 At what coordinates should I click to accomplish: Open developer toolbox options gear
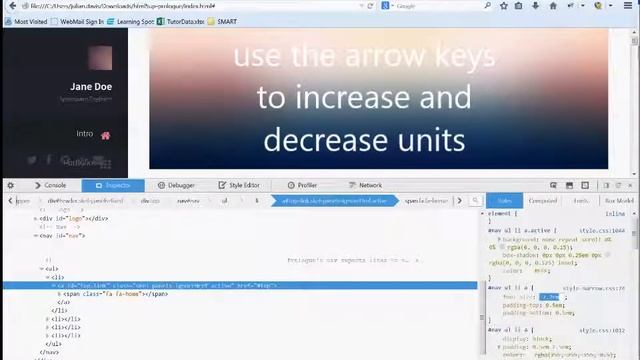point(11,185)
